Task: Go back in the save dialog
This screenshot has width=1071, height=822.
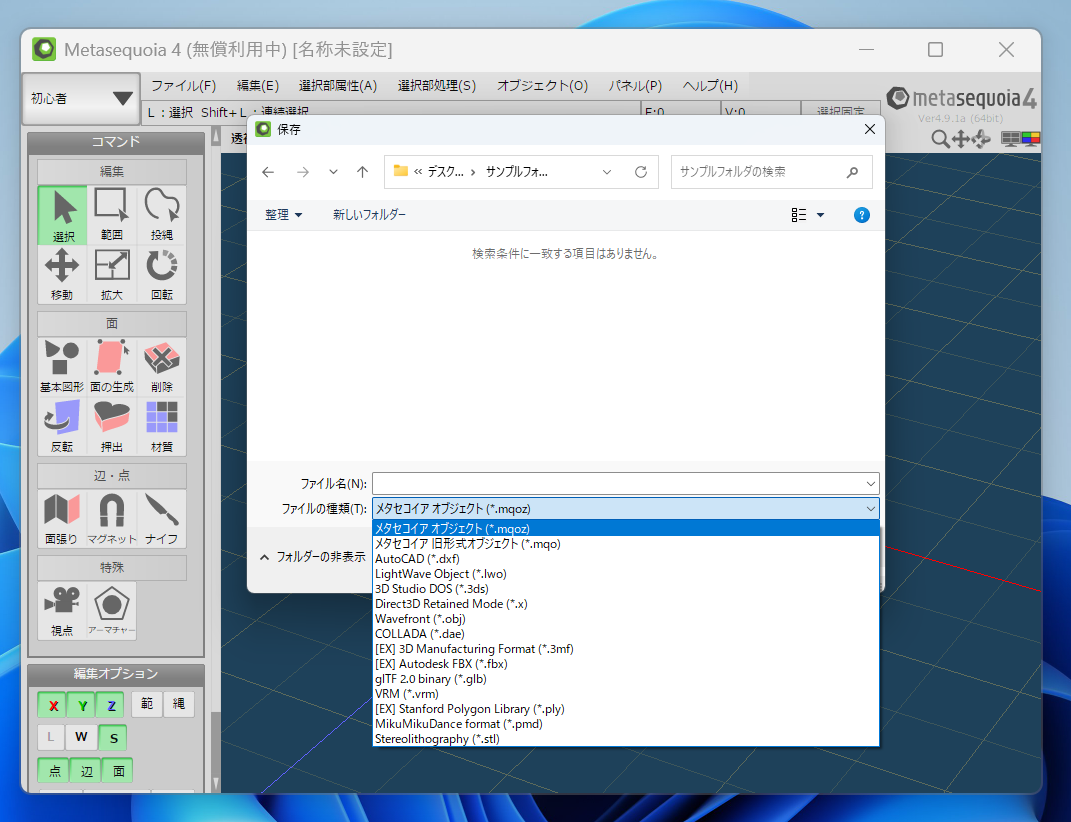Action: click(268, 172)
